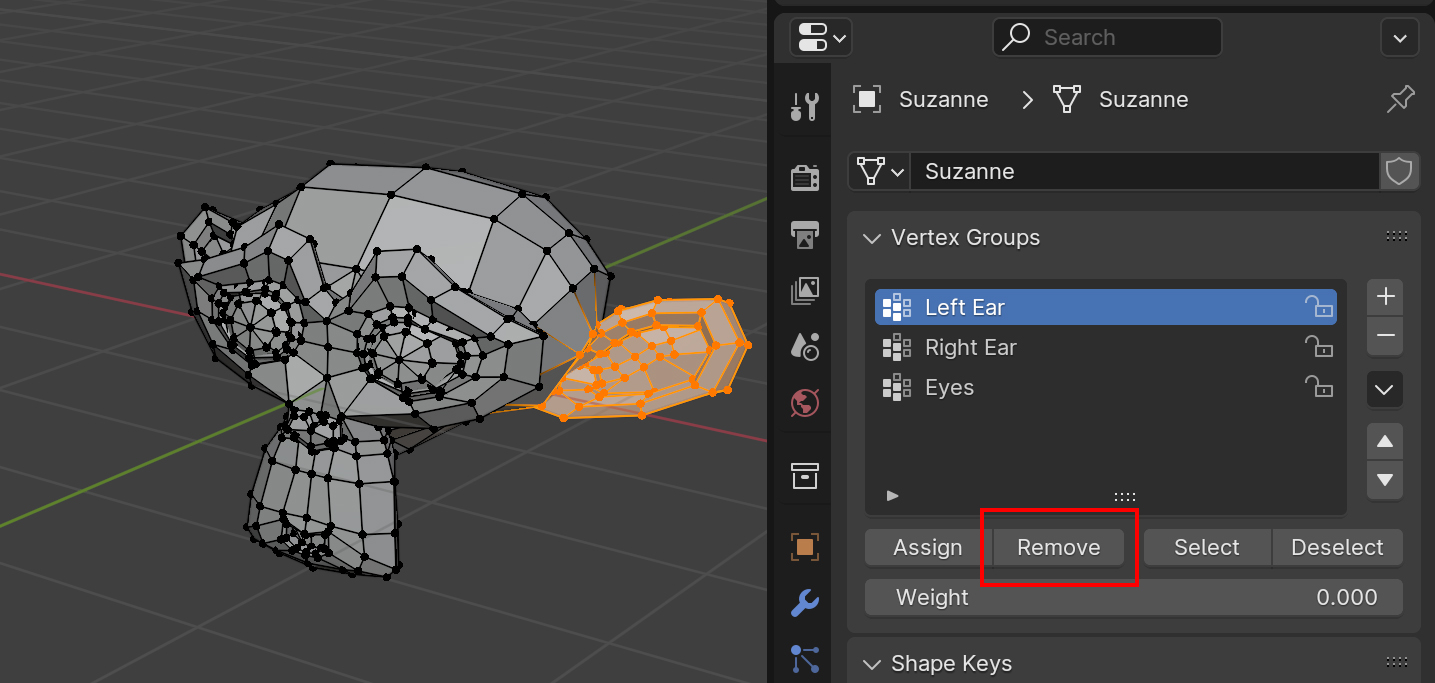Image resolution: width=1435 pixels, height=683 pixels.
Task: Click the Shape Keys panel drag handle
Action: (1396, 663)
